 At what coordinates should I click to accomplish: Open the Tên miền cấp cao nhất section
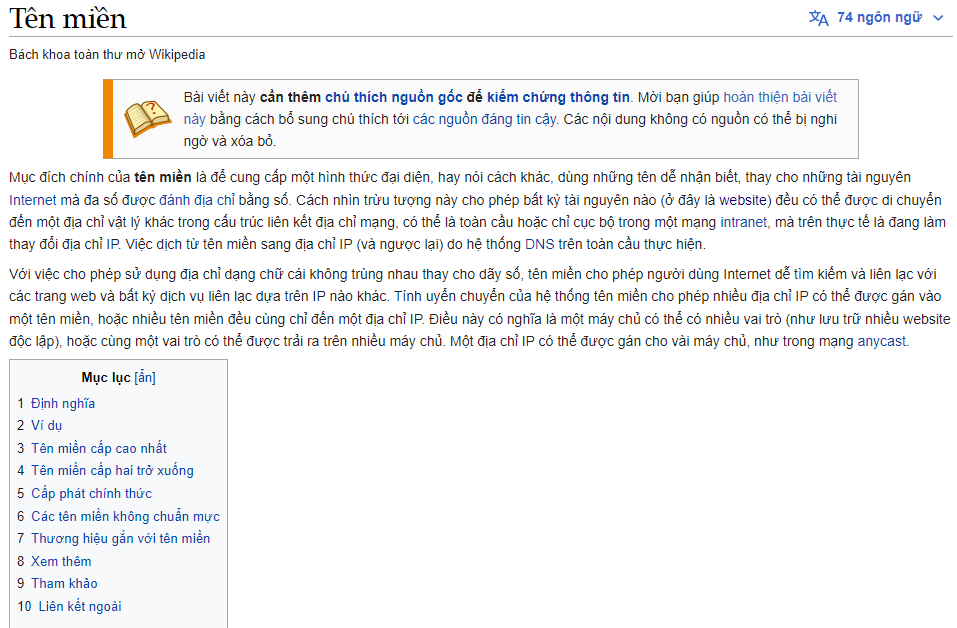pyautogui.click(x=99, y=448)
